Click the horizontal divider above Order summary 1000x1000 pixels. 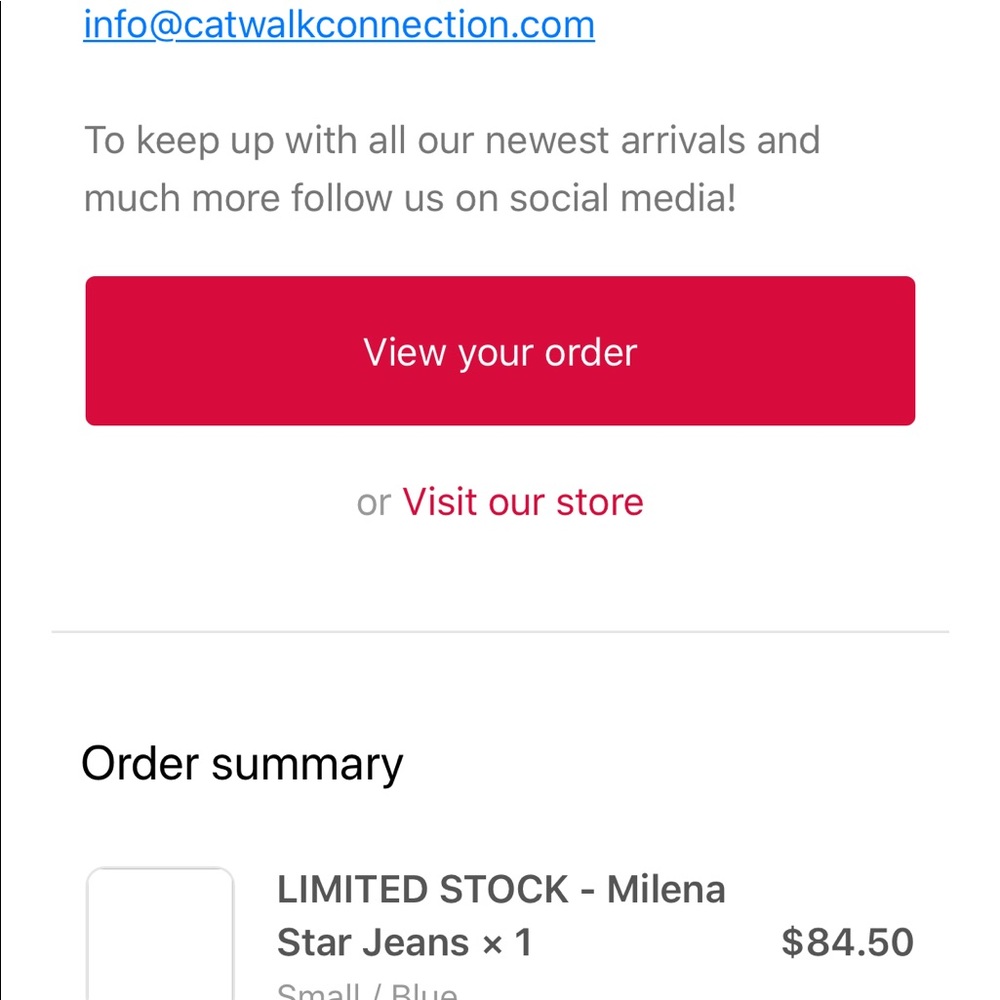pos(500,632)
